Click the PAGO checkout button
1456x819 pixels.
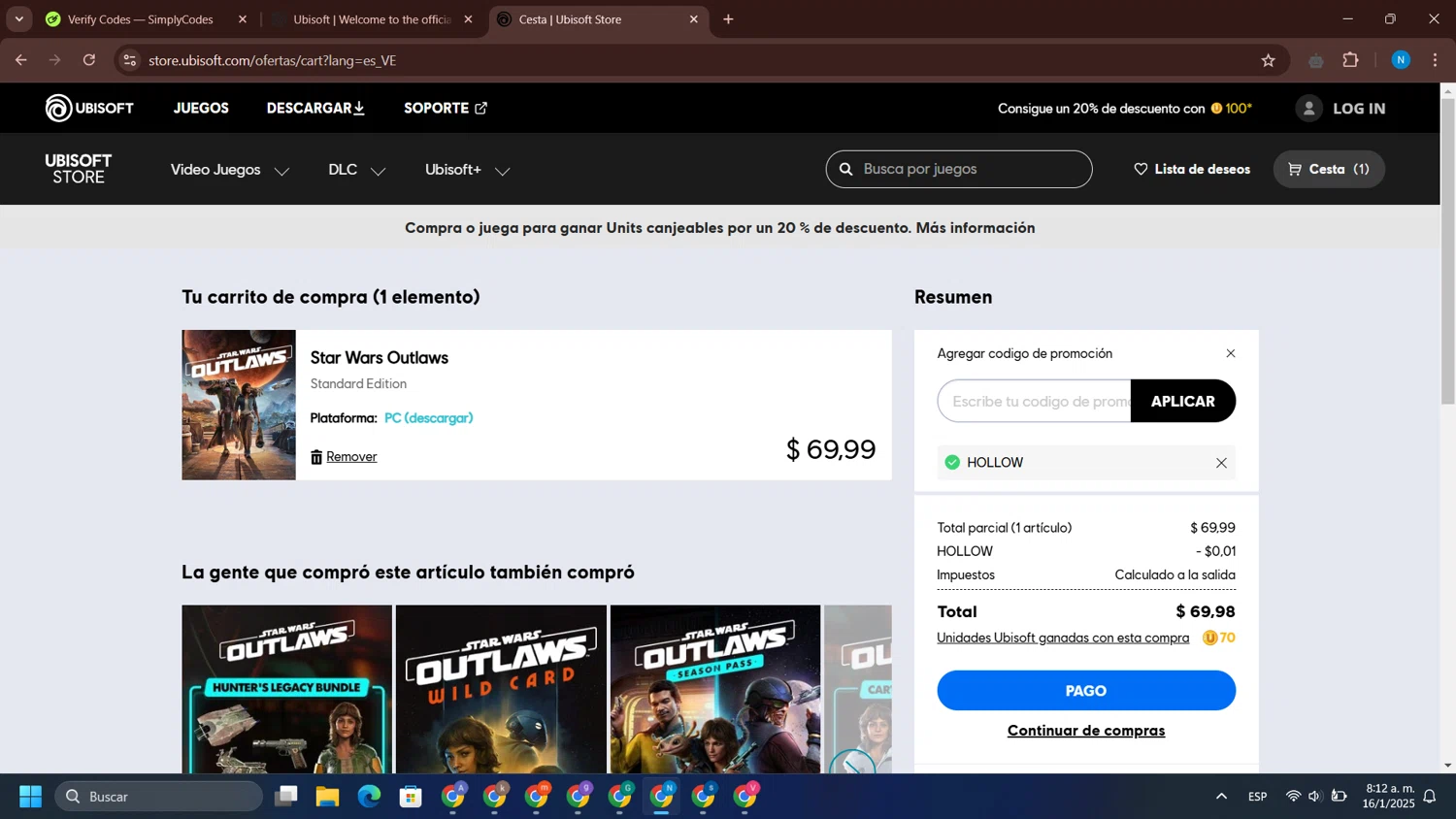pos(1086,691)
